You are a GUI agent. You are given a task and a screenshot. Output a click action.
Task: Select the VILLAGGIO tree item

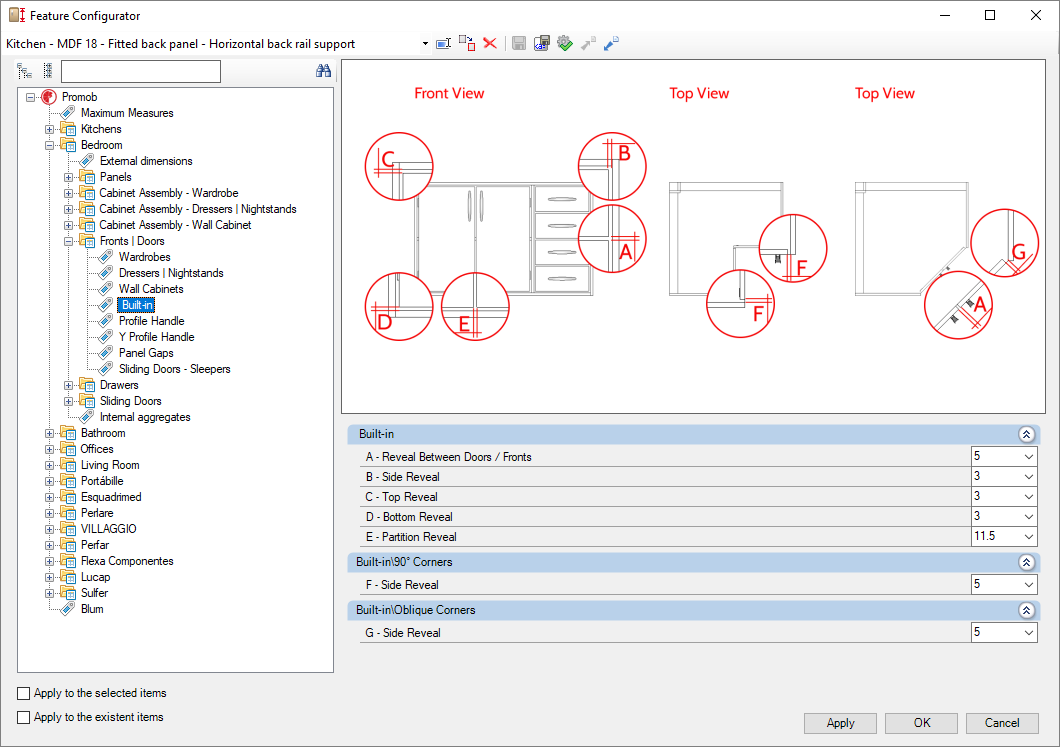point(108,529)
